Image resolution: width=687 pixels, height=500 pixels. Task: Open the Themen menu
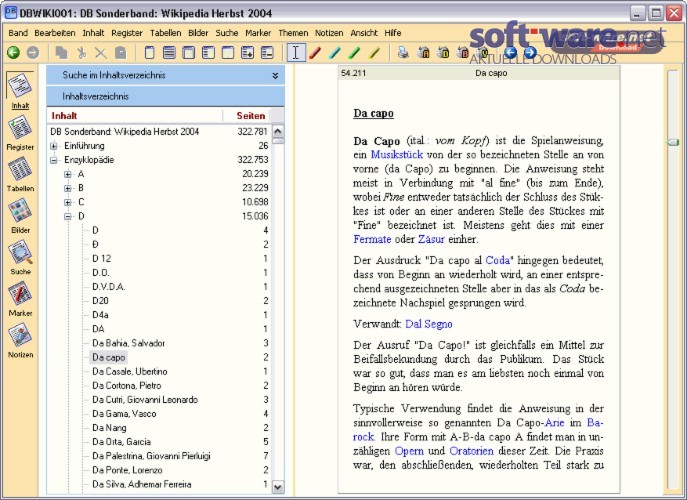[293, 33]
